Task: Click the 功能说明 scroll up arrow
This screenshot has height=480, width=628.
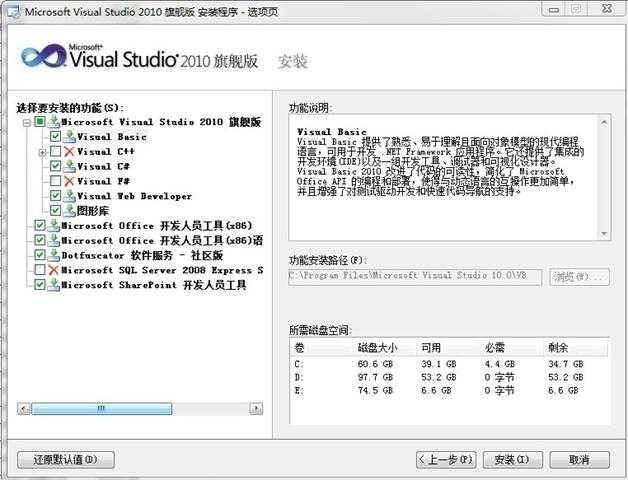Action: pyautogui.click(x=604, y=122)
